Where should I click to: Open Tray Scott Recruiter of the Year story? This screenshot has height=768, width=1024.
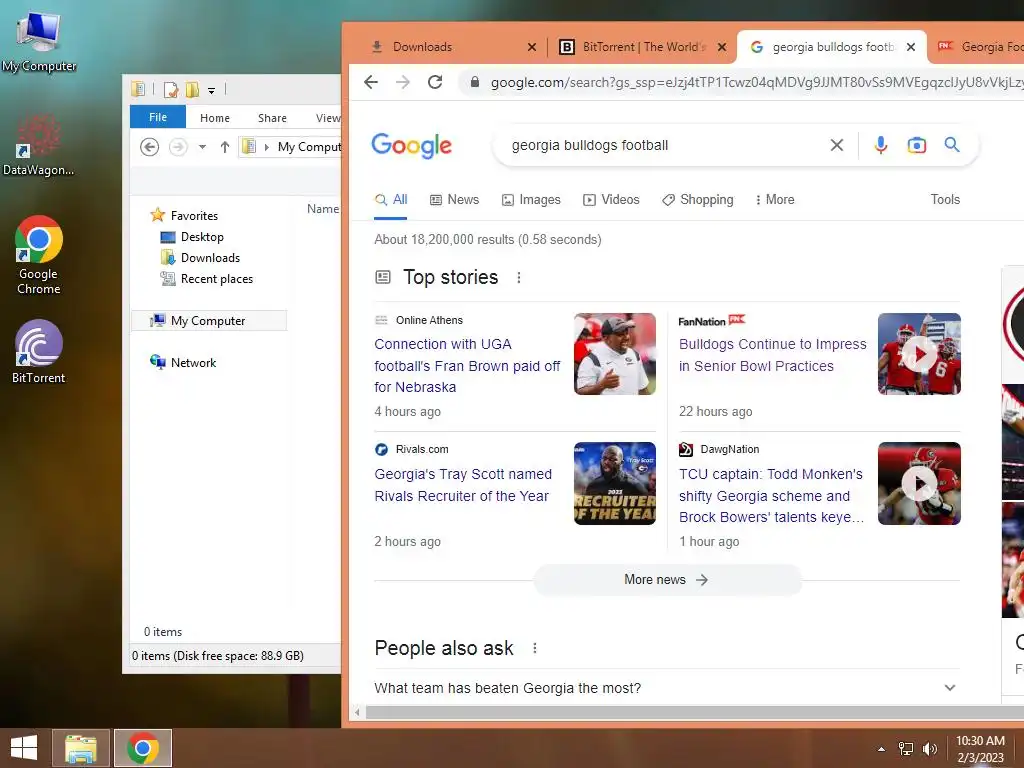(x=463, y=485)
